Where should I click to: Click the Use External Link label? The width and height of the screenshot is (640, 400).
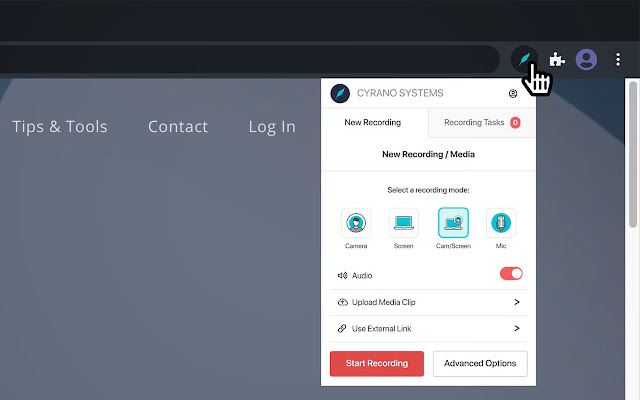[x=382, y=329]
